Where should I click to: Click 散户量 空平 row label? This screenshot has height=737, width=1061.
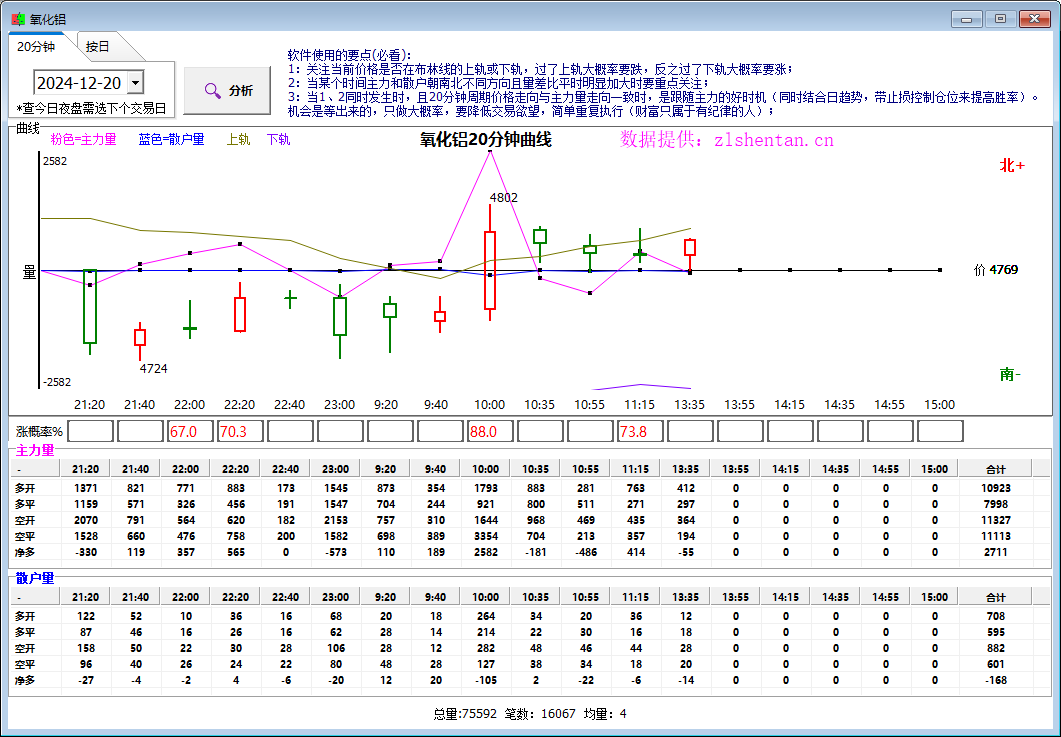click(25, 665)
